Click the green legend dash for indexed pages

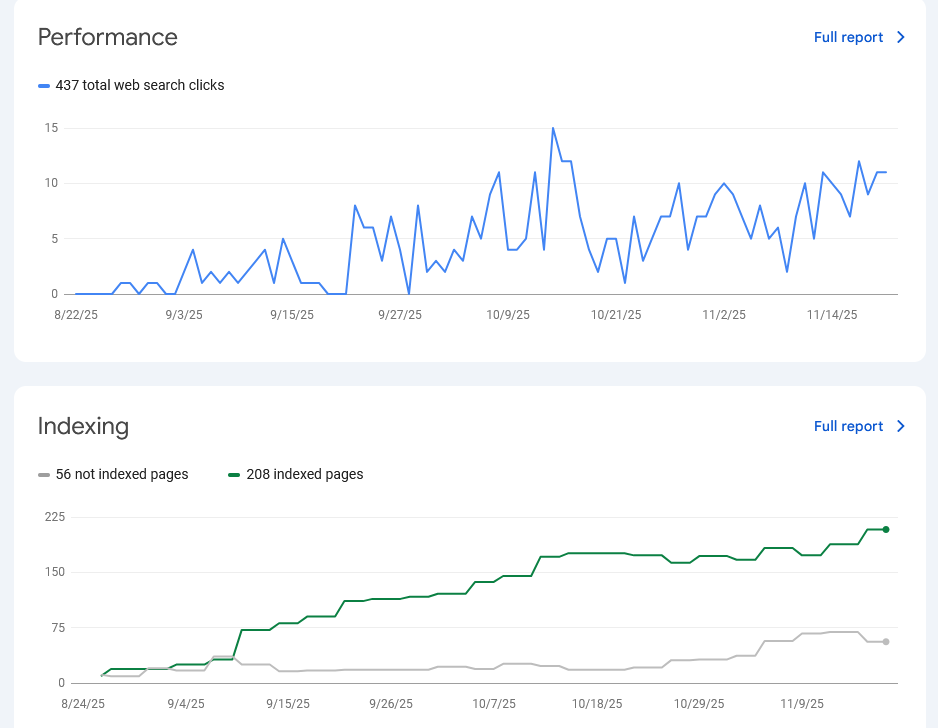233,474
